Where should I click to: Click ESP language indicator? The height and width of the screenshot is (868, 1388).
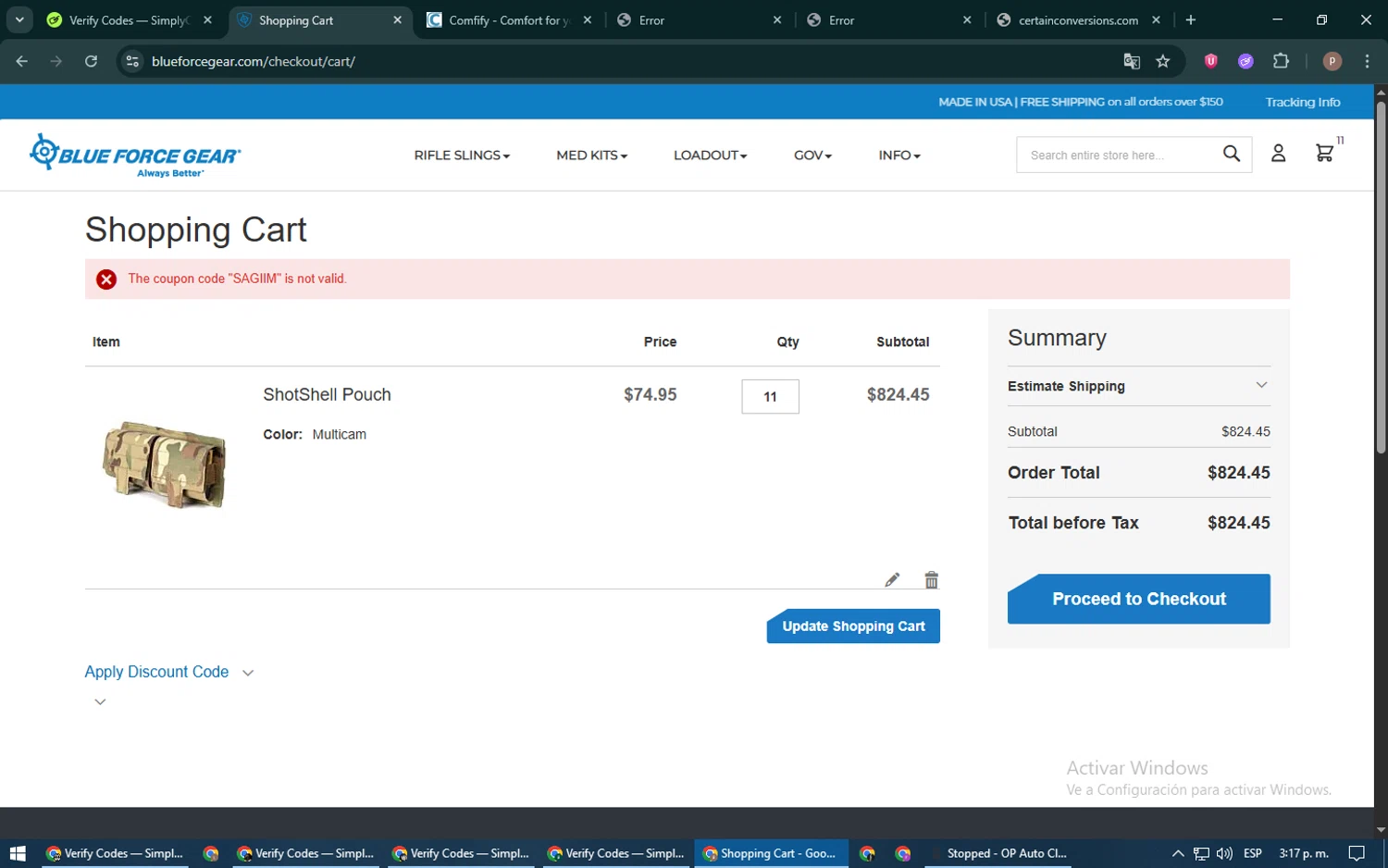[1253, 853]
